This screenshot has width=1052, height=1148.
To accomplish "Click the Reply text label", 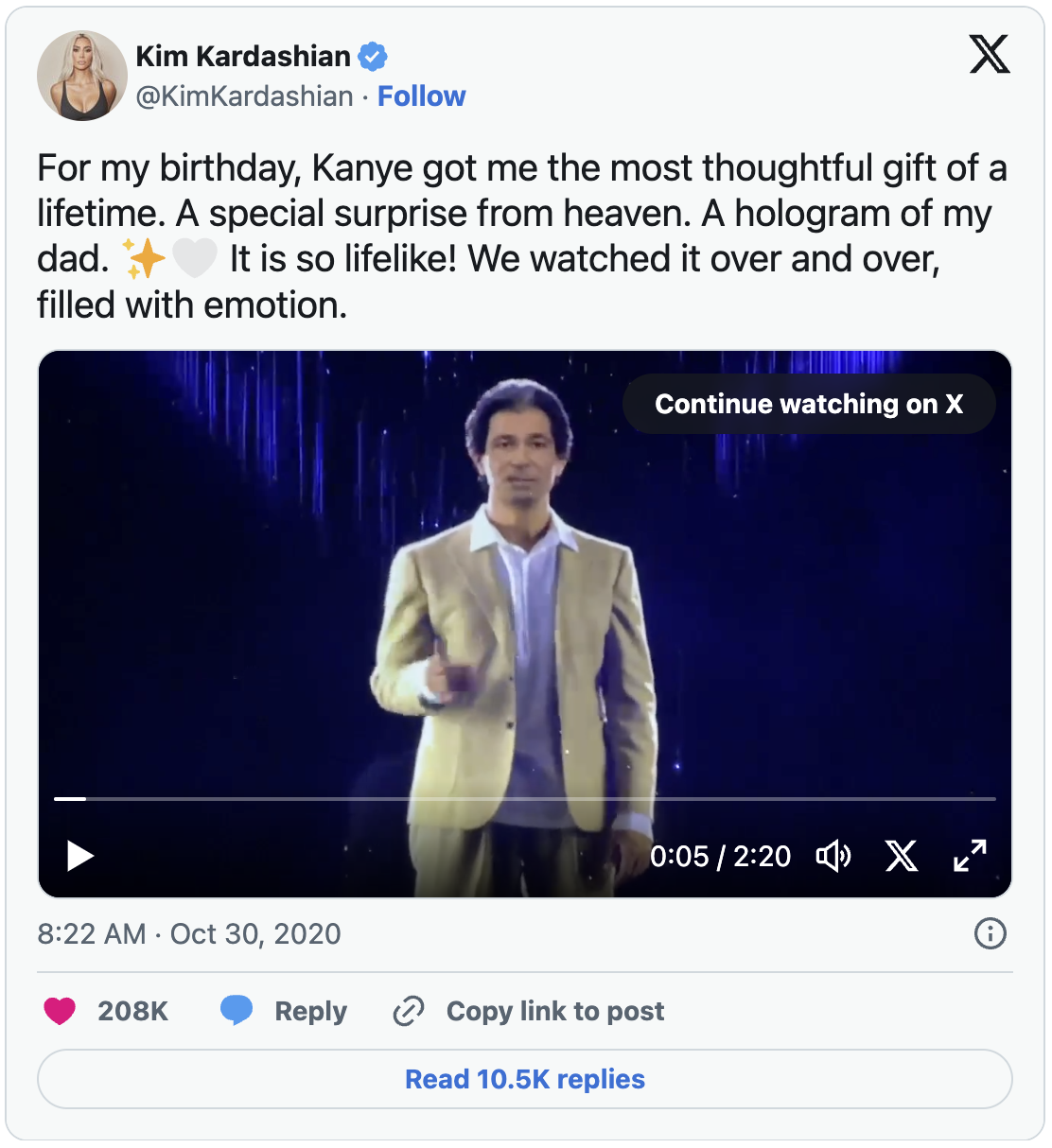I will (x=310, y=1012).
